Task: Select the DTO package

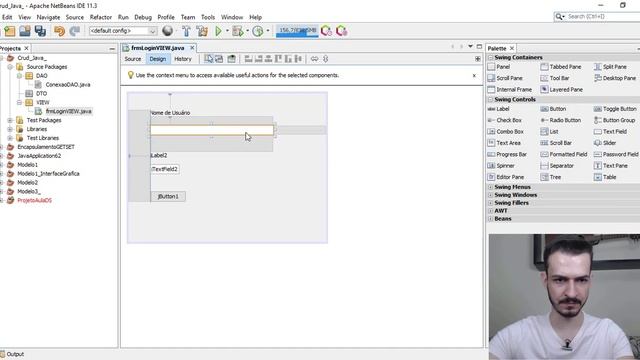Action: (x=41, y=93)
